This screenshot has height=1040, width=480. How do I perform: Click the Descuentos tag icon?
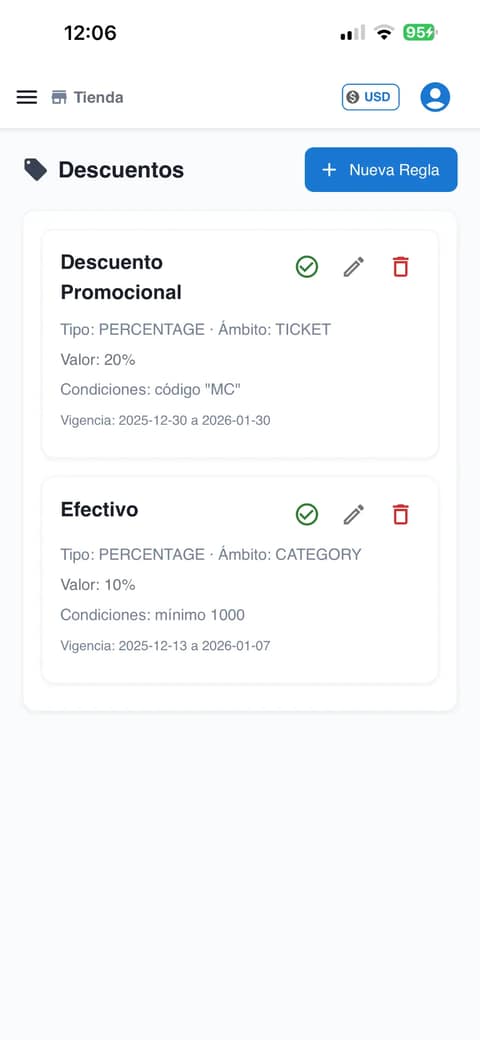click(x=36, y=170)
